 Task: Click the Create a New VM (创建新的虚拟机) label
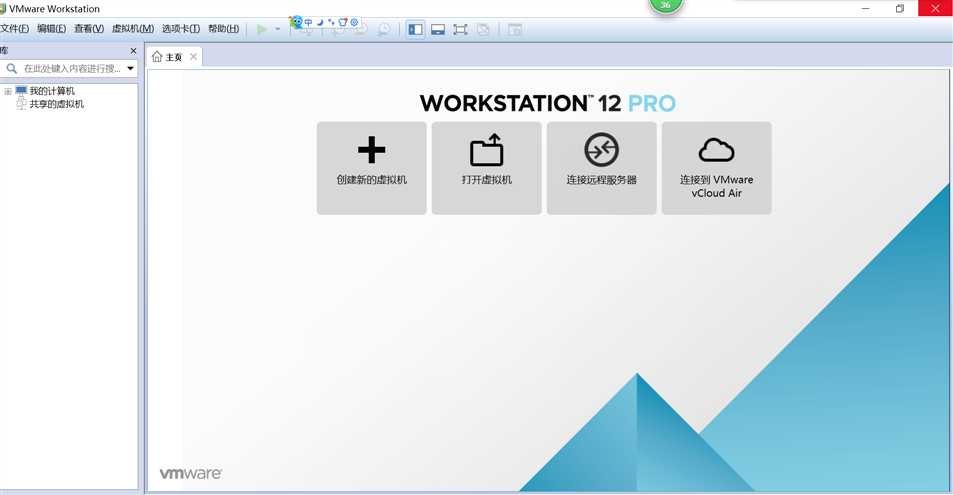click(371, 179)
